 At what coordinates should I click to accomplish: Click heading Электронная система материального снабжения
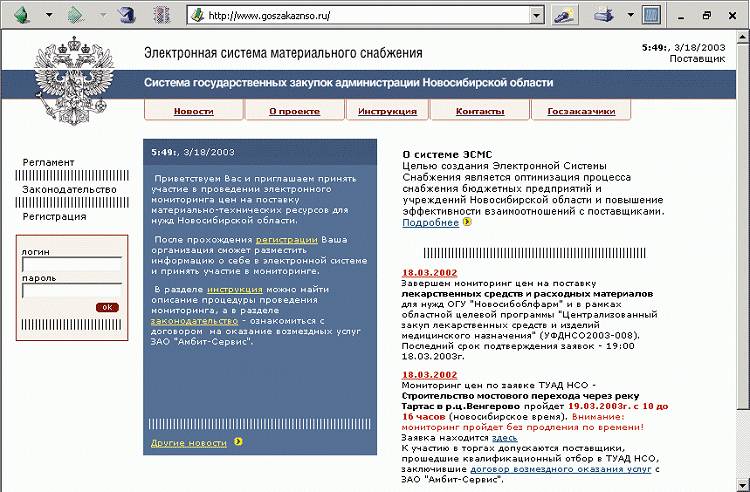(283, 53)
